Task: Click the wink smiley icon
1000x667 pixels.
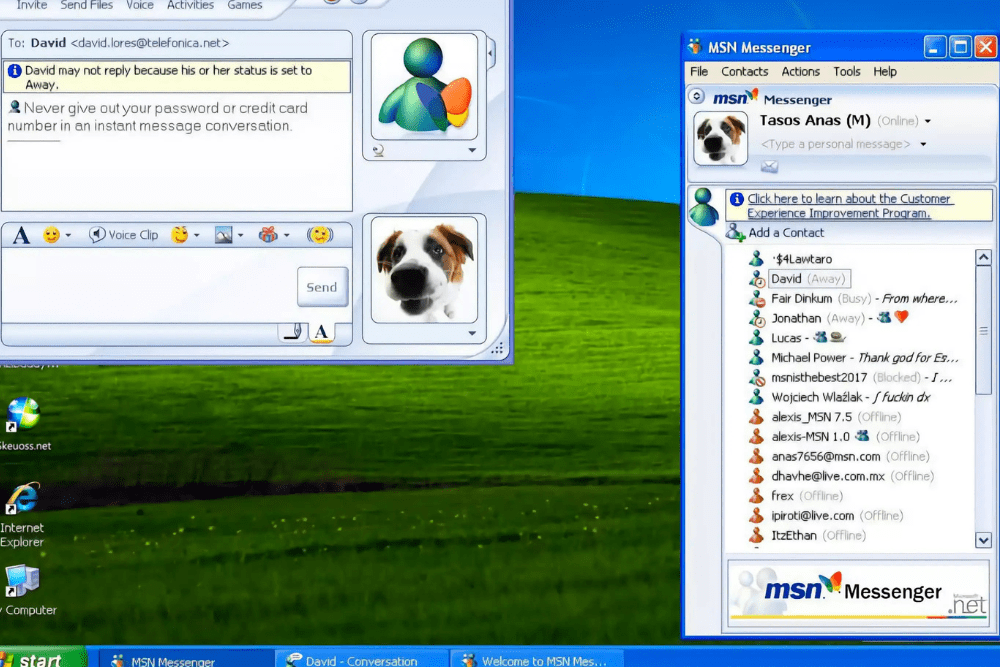Action: 180,235
